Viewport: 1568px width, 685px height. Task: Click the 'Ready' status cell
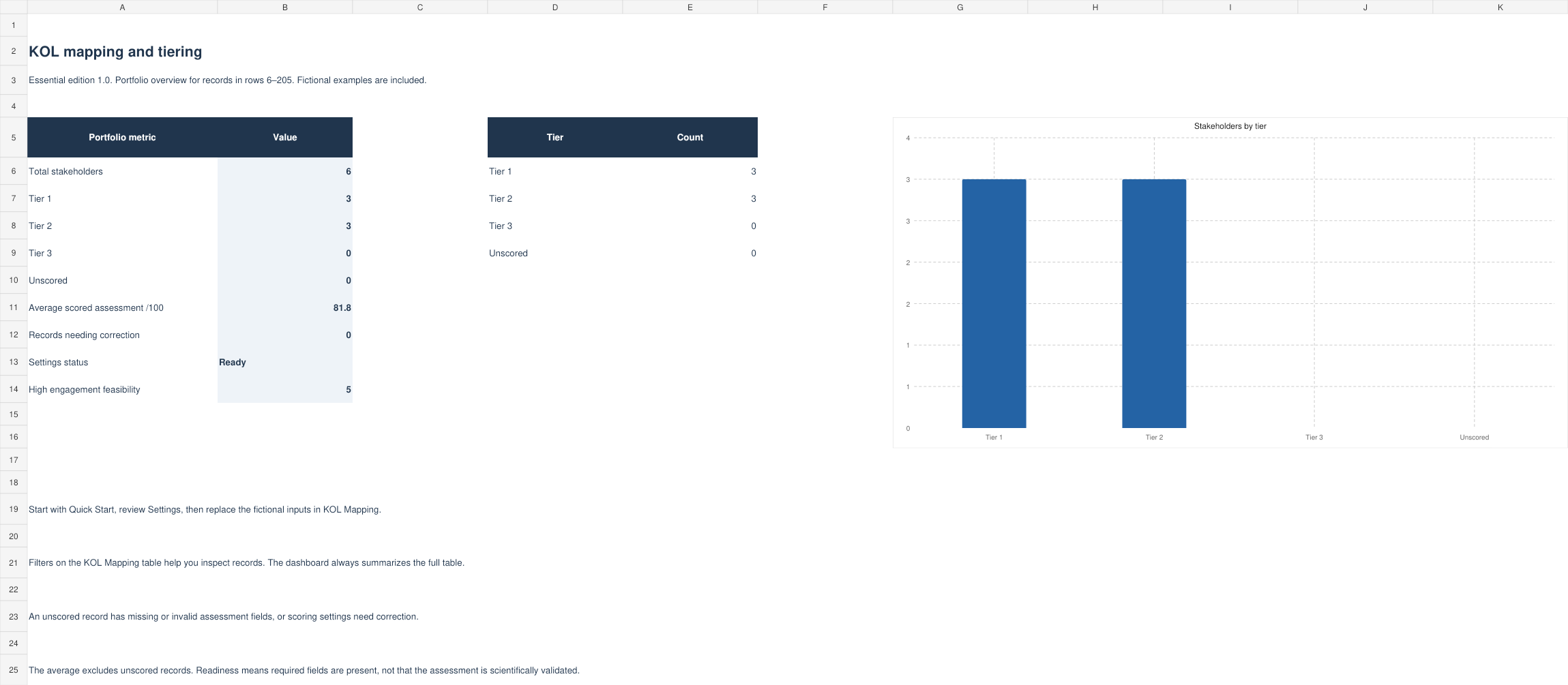285,362
